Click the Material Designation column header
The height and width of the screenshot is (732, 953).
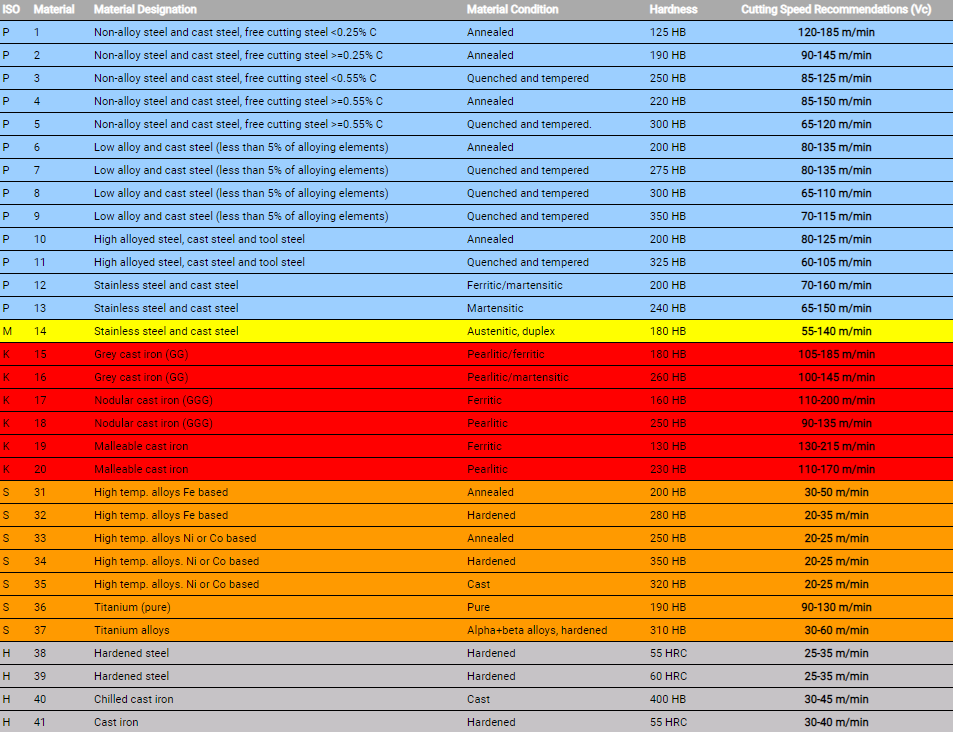click(x=145, y=9)
